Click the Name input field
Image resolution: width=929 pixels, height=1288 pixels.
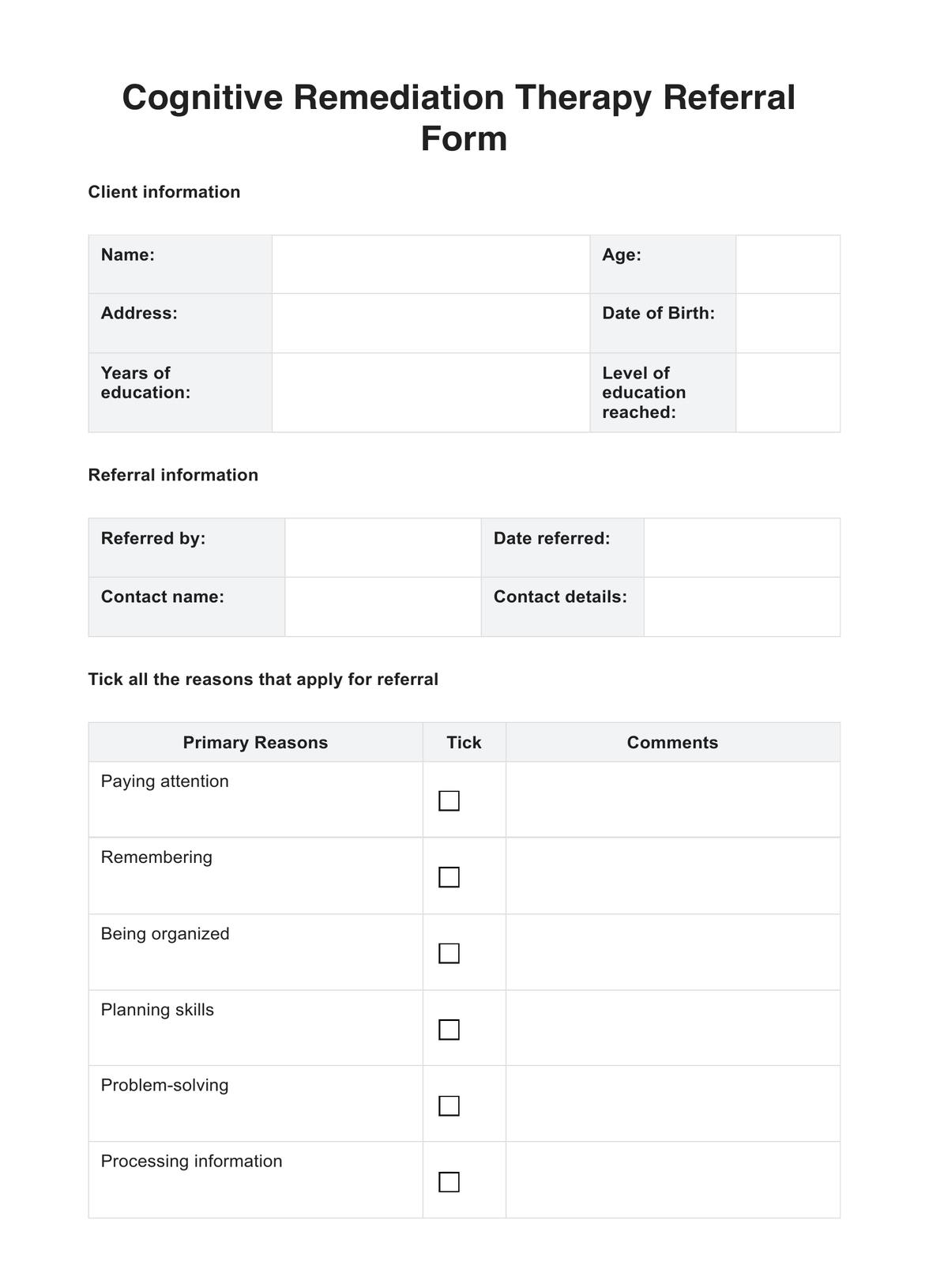point(431,264)
